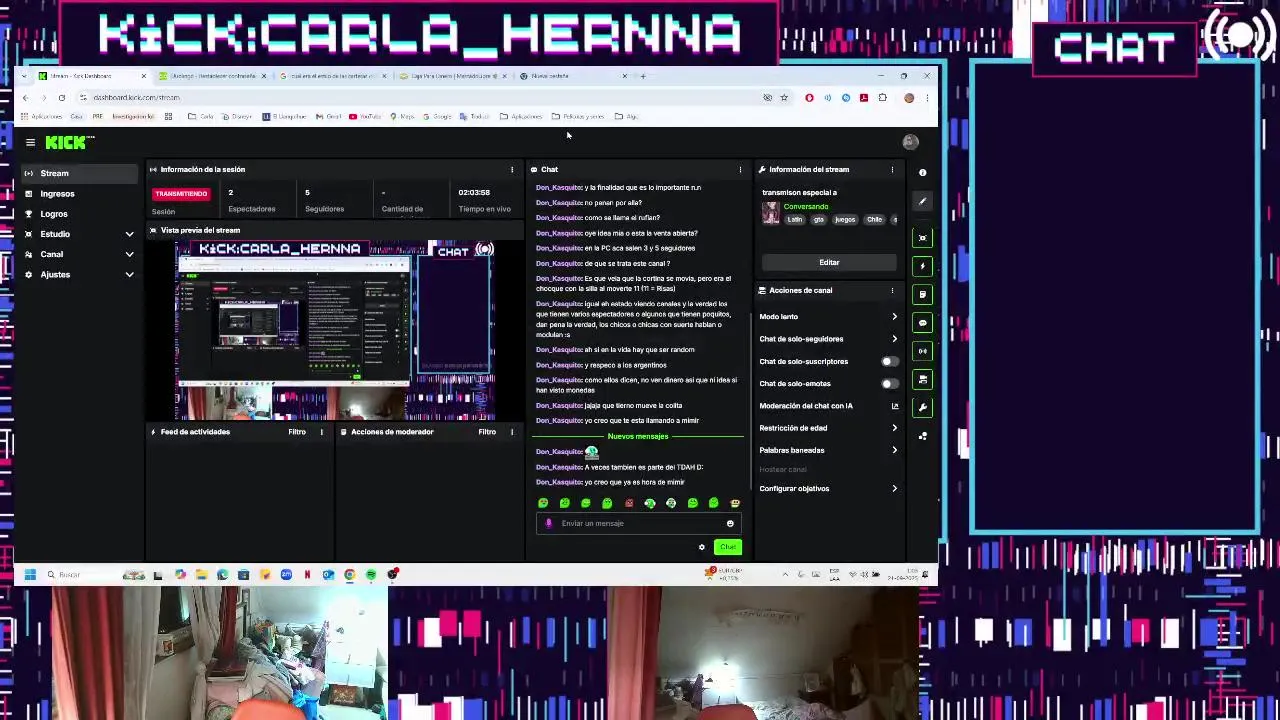Open the Chat panel three-dot menu
The height and width of the screenshot is (720, 1280).
[x=740, y=169]
